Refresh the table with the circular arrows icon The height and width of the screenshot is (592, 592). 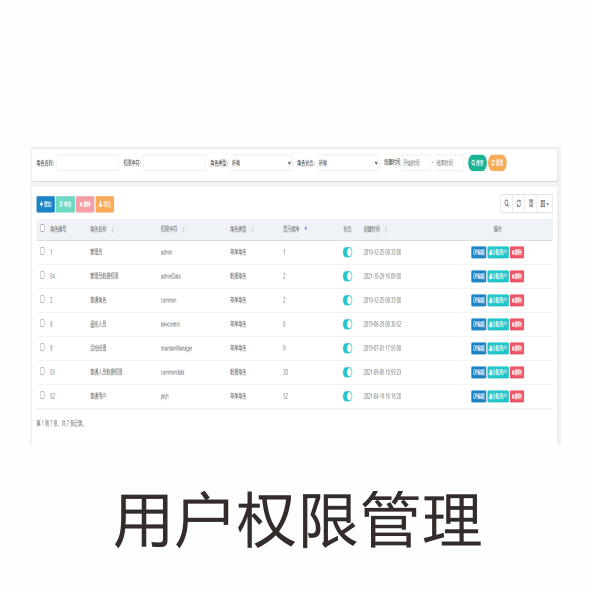[x=519, y=204]
